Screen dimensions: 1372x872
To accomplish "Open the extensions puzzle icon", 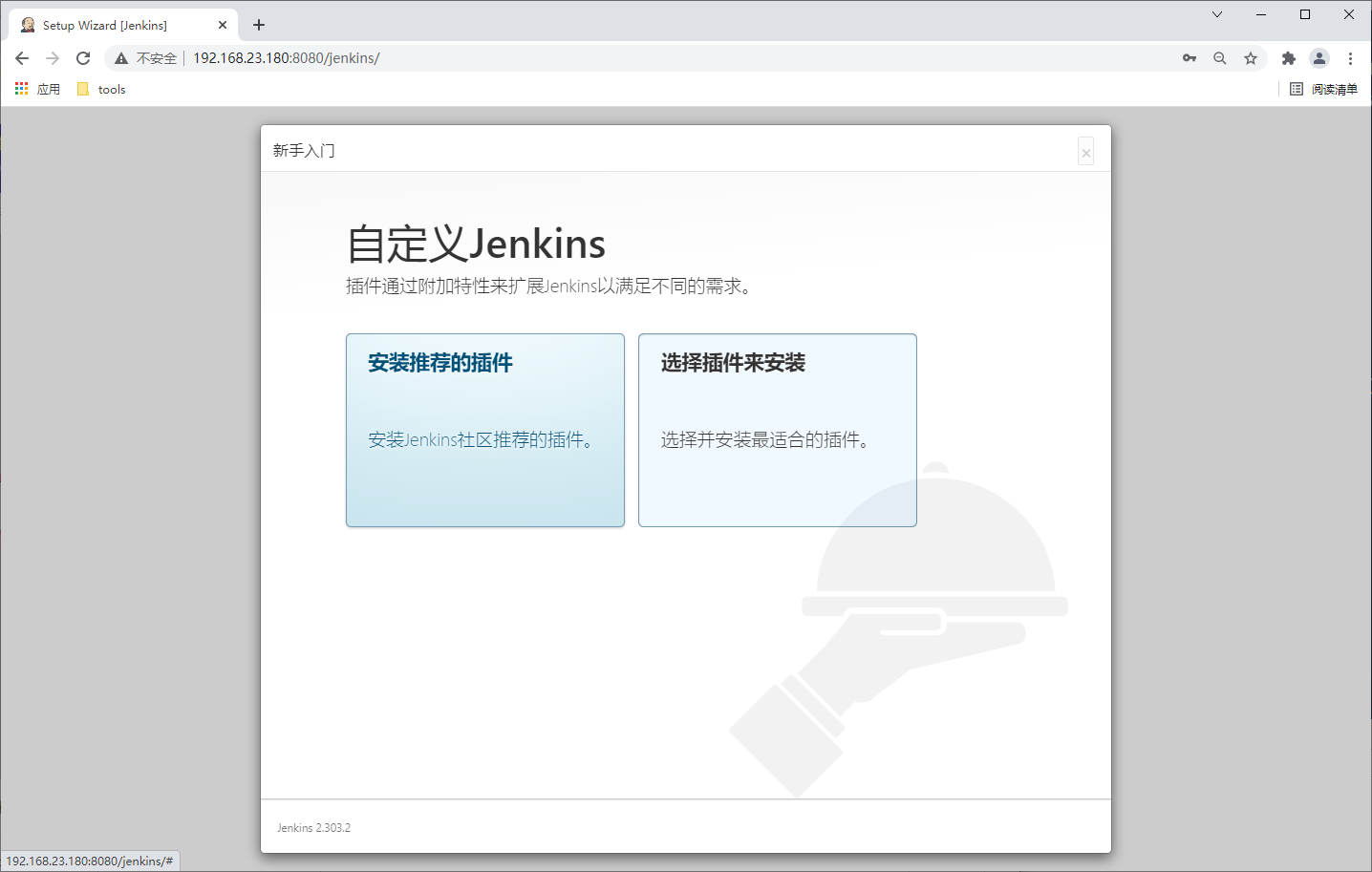I will click(x=1289, y=58).
